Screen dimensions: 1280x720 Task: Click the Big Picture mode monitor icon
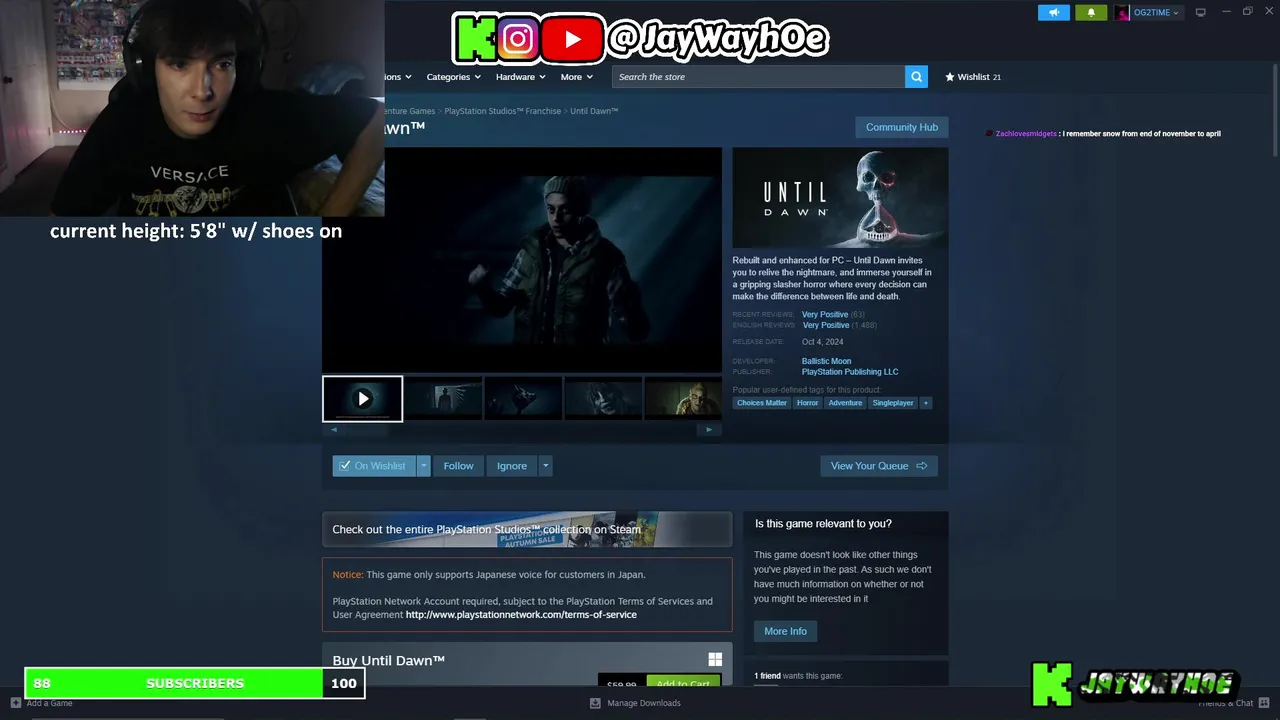1200,12
